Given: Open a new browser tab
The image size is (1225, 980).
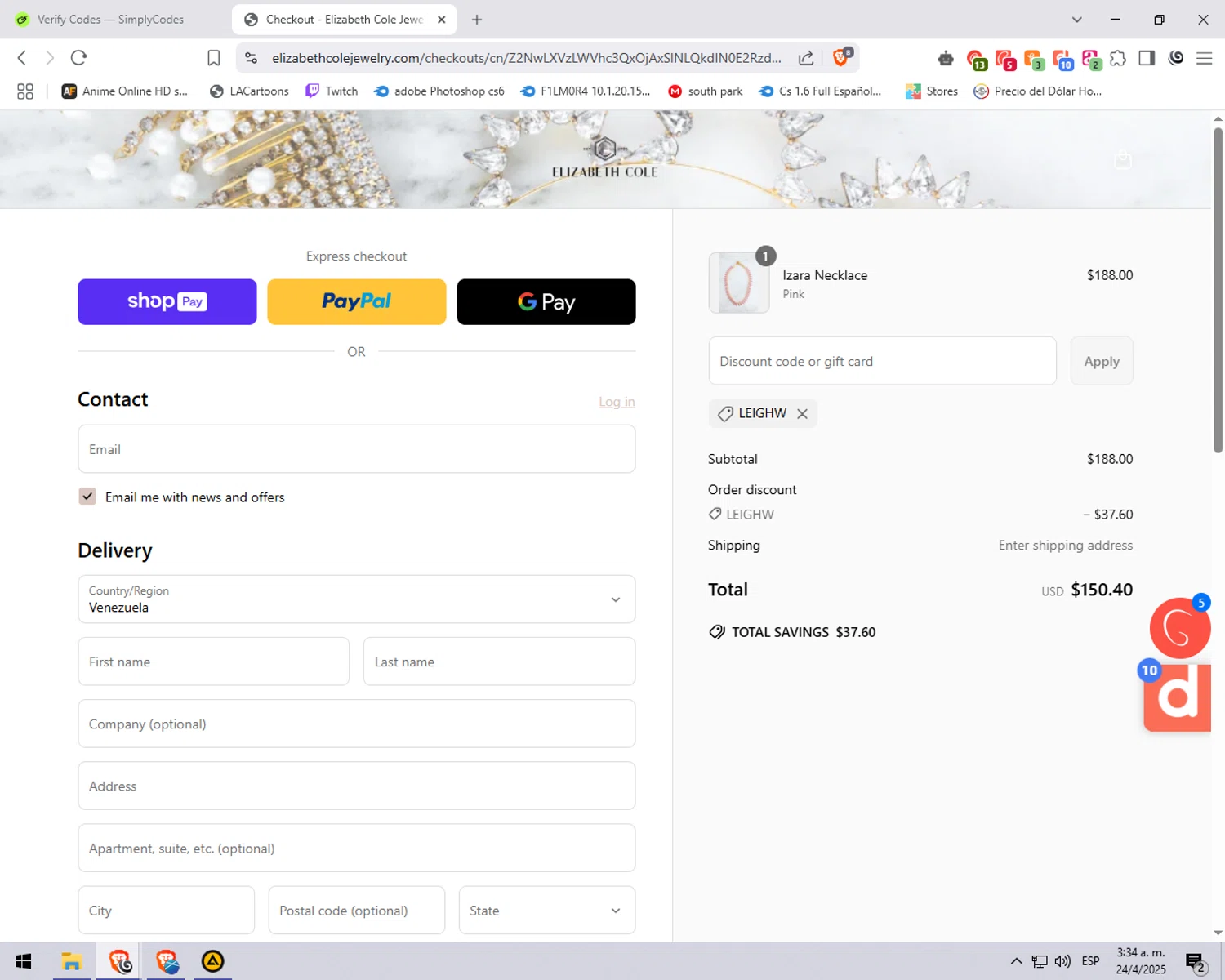Looking at the screenshot, I should tap(477, 20).
